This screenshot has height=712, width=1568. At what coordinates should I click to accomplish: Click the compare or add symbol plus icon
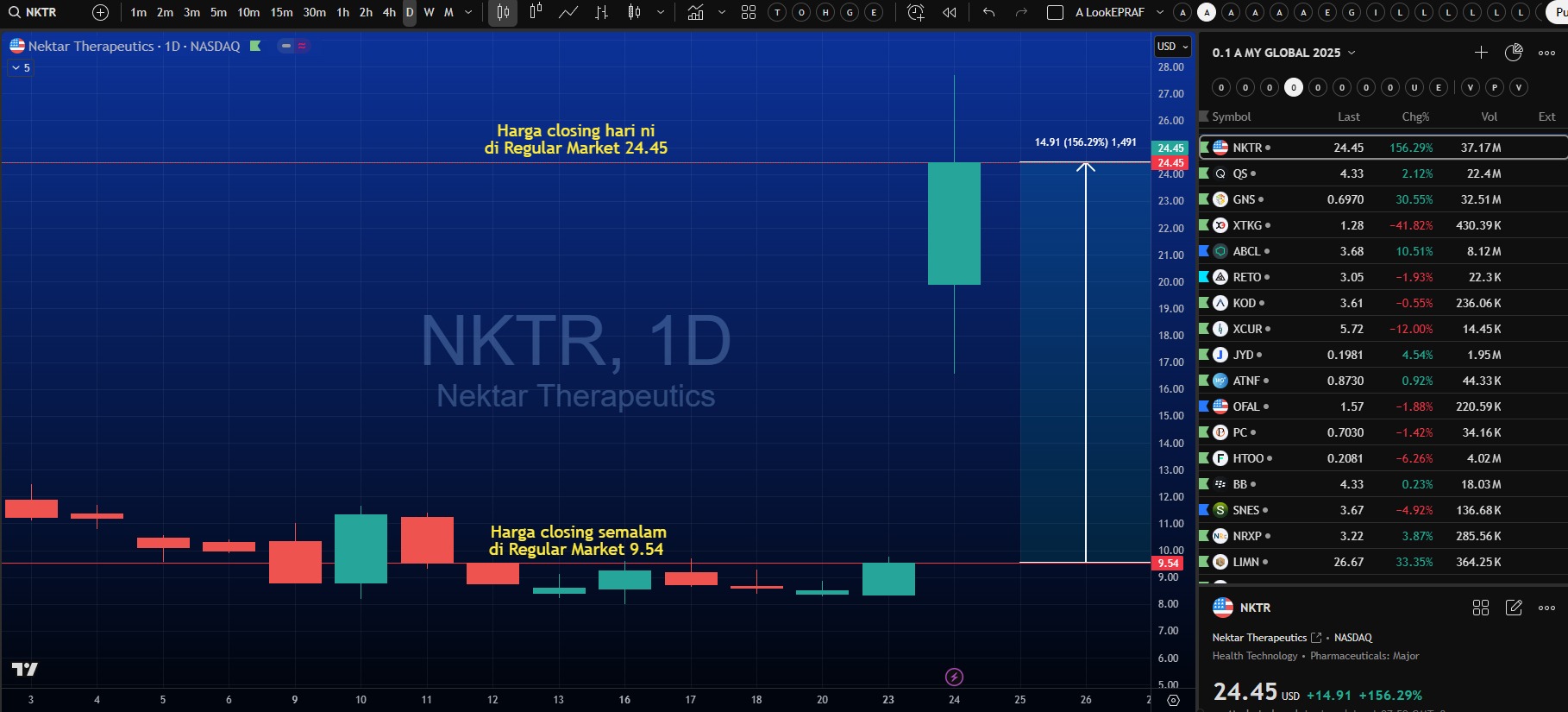100,12
